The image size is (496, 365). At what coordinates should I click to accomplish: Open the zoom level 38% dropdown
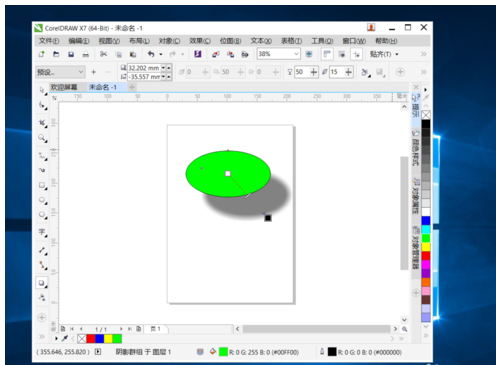296,54
